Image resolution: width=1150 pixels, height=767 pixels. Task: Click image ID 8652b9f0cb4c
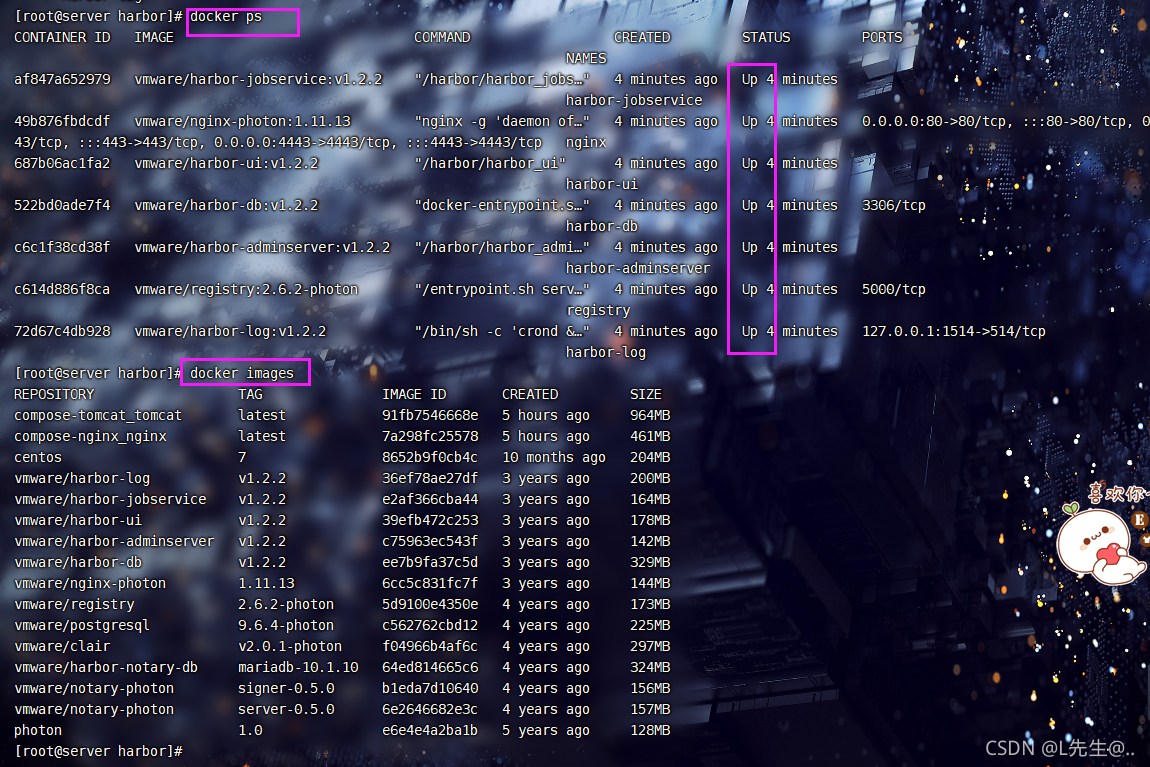click(430, 458)
